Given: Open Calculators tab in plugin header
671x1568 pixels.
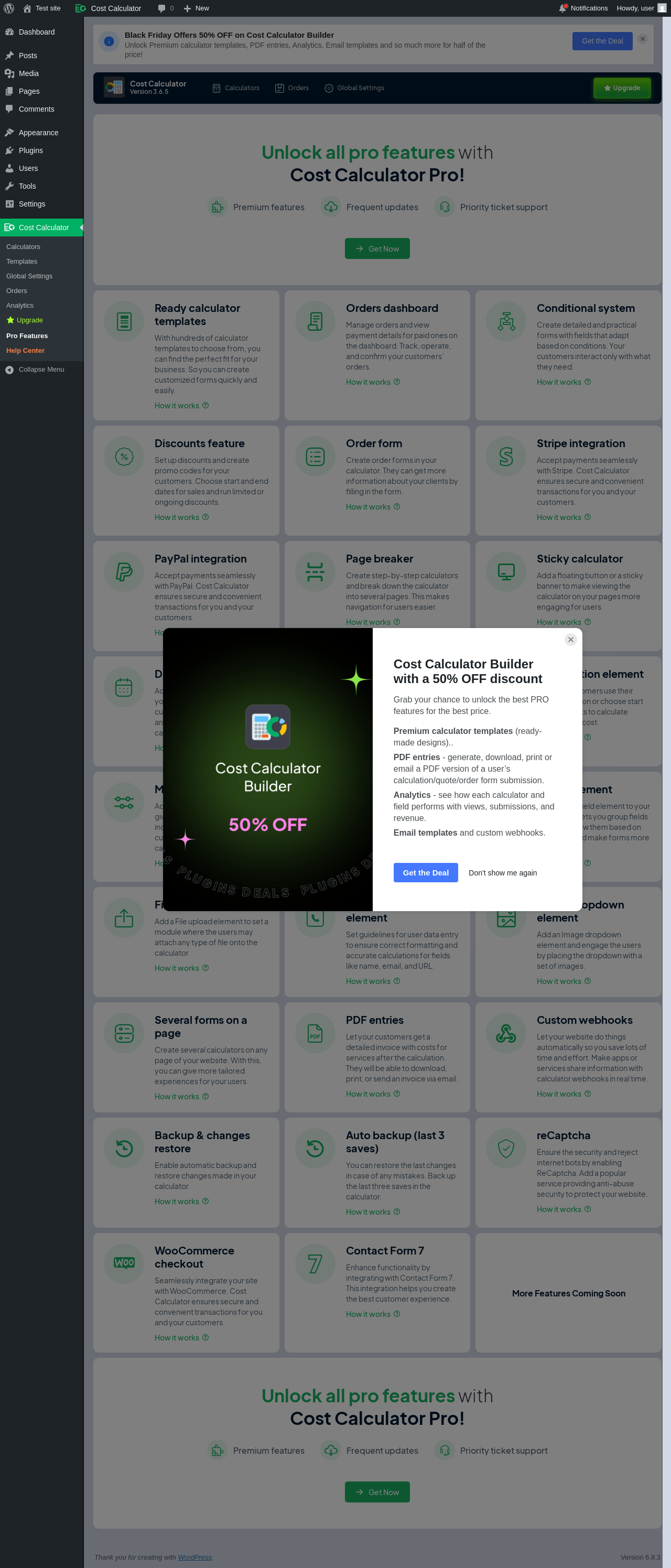Looking at the screenshot, I should click(236, 88).
